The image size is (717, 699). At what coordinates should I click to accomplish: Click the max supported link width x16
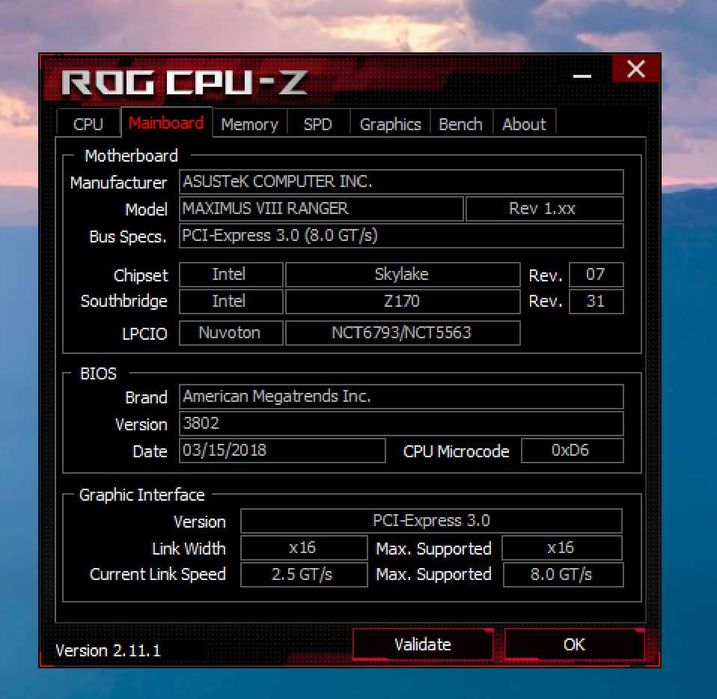[562, 548]
